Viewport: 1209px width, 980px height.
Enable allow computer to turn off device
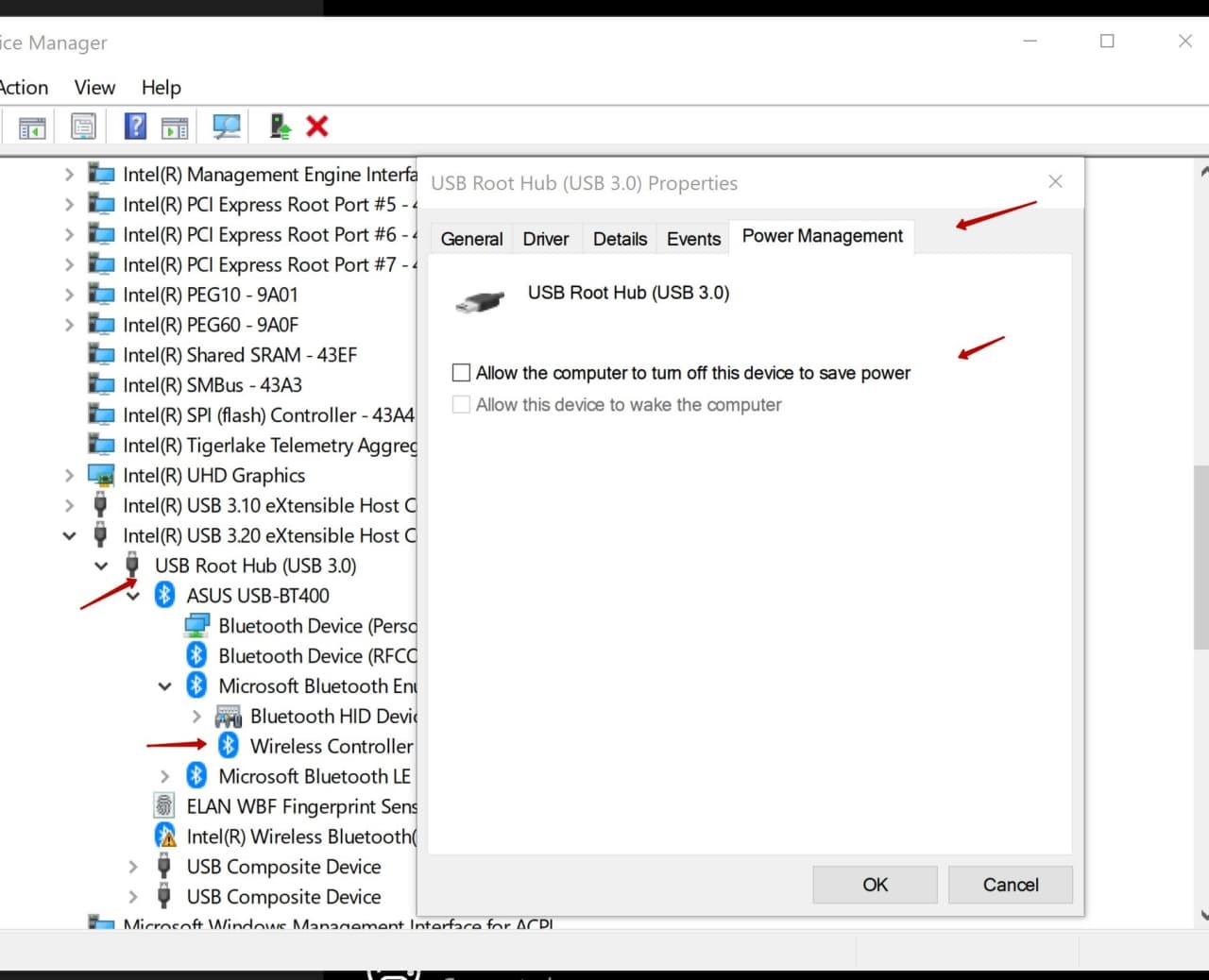[x=462, y=373]
